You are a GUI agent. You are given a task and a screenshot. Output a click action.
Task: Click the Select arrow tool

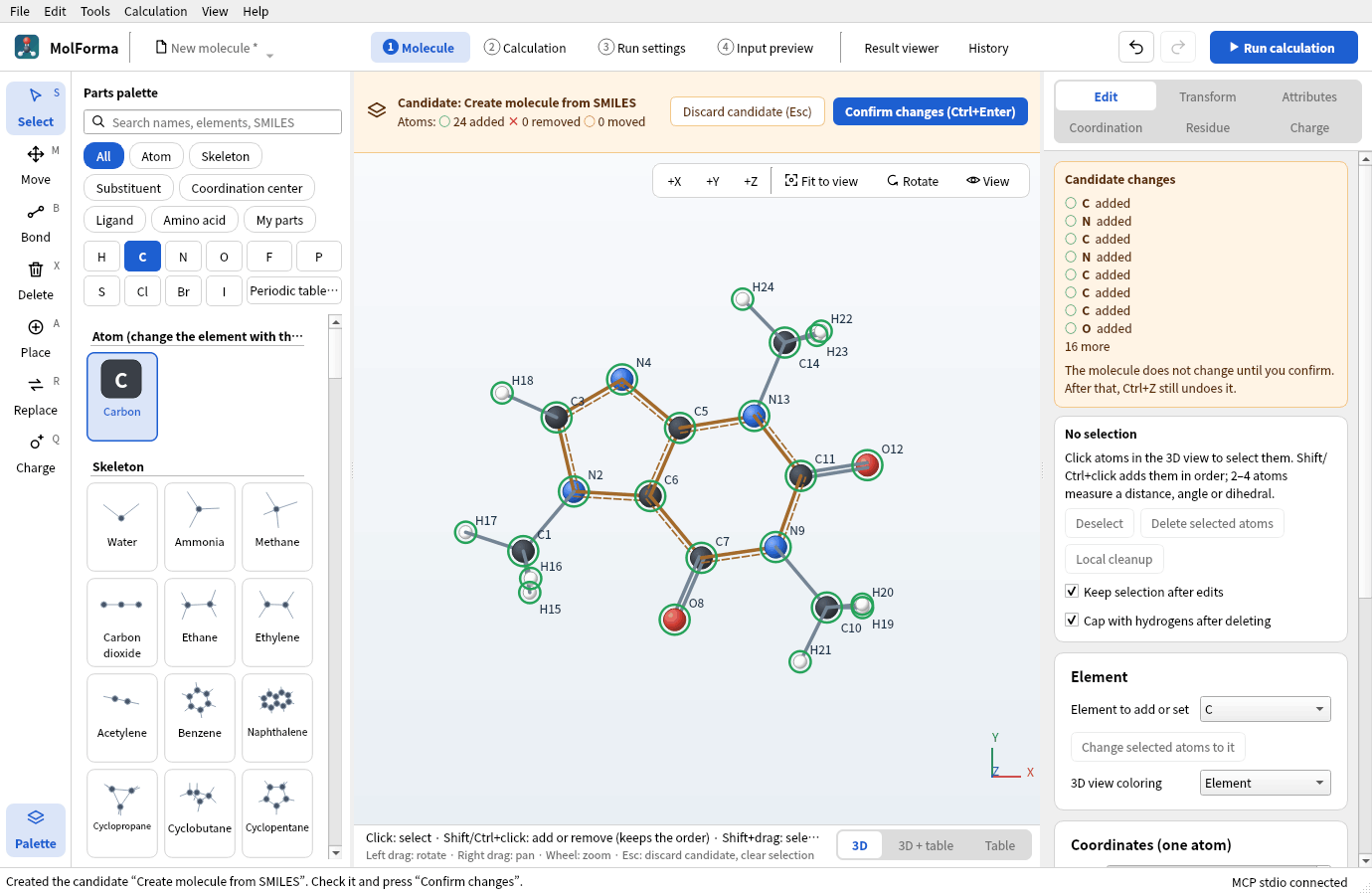pyautogui.click(x=36, y=107)
